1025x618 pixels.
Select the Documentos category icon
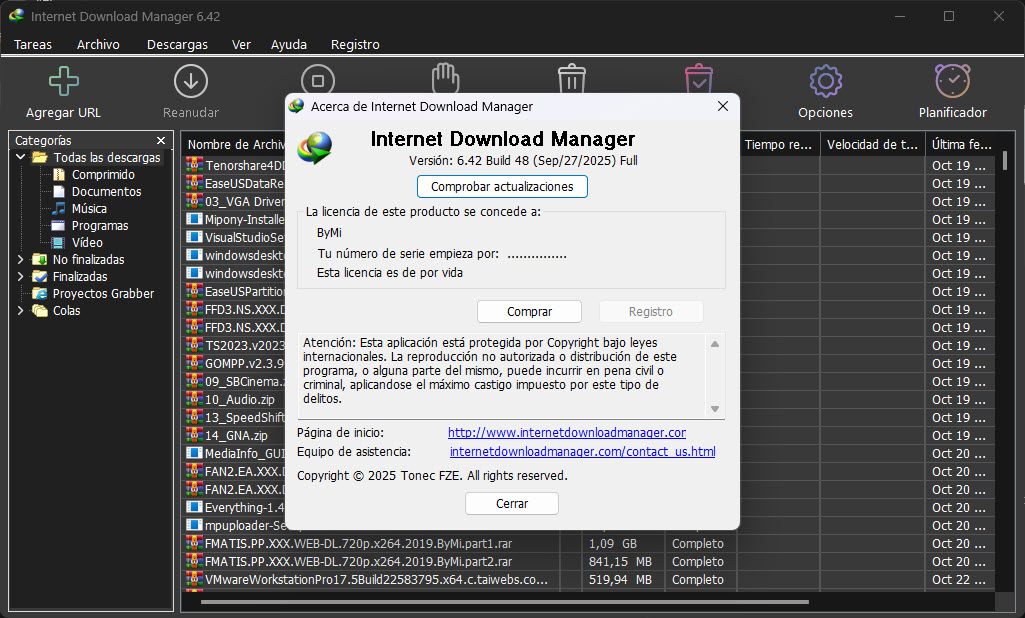tap(59, 192)
